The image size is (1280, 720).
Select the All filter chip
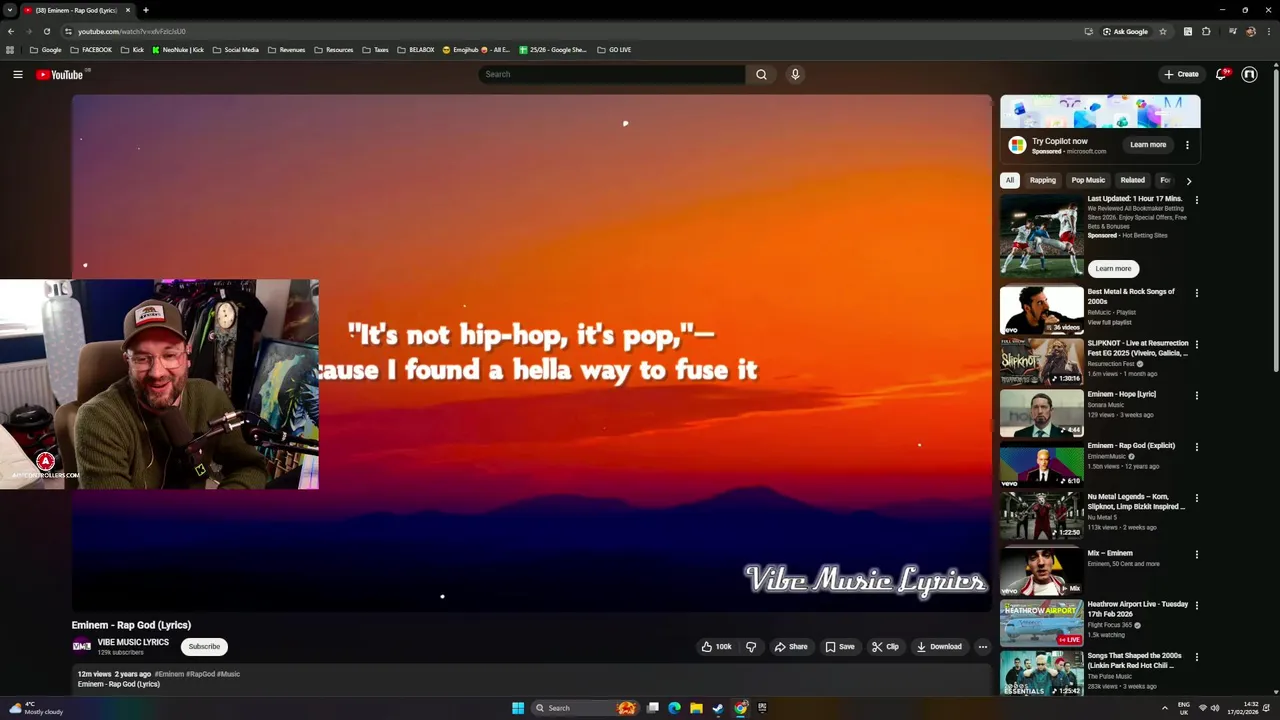(1010, 181)
